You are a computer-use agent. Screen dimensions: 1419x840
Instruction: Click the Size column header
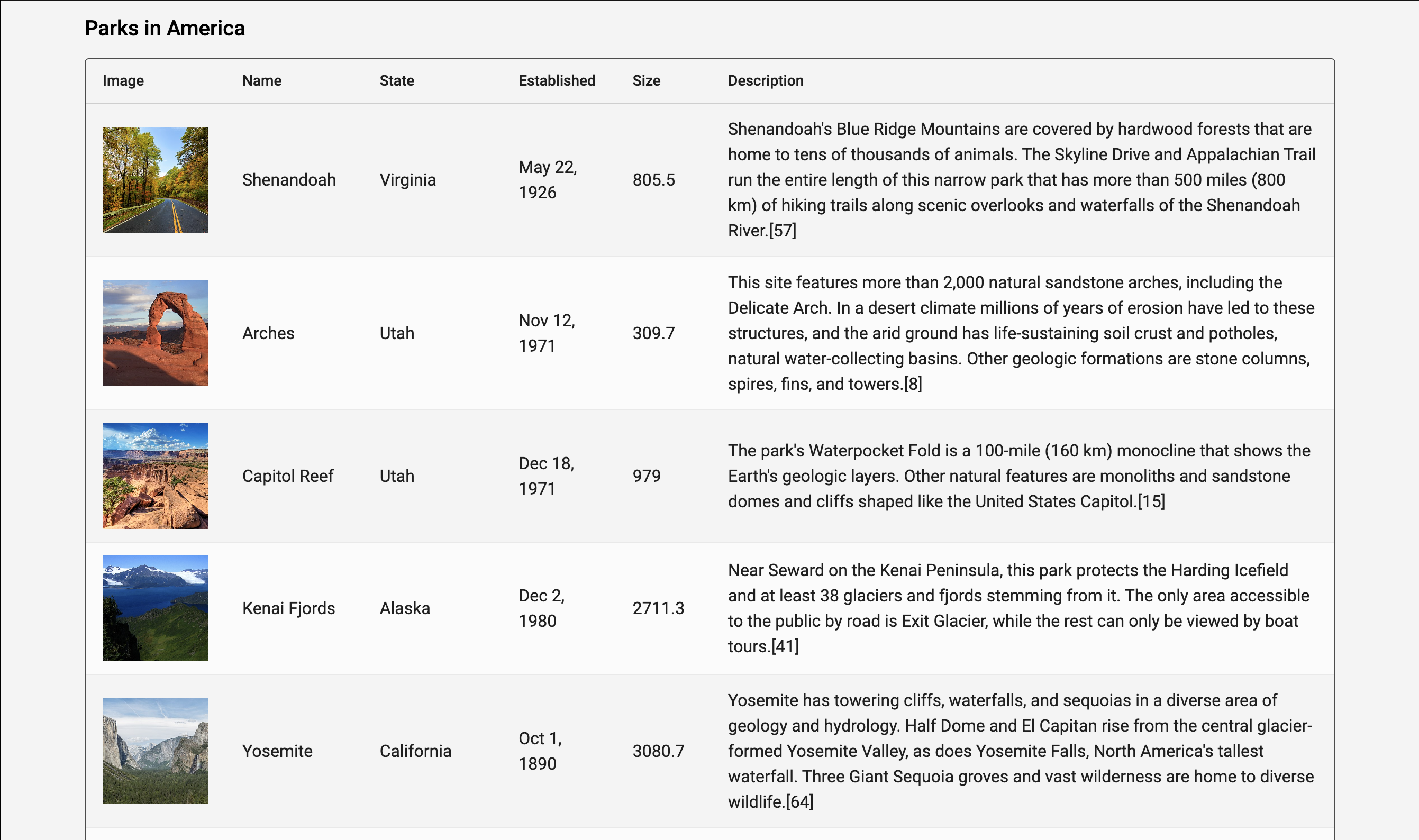[x=646, y=80]
